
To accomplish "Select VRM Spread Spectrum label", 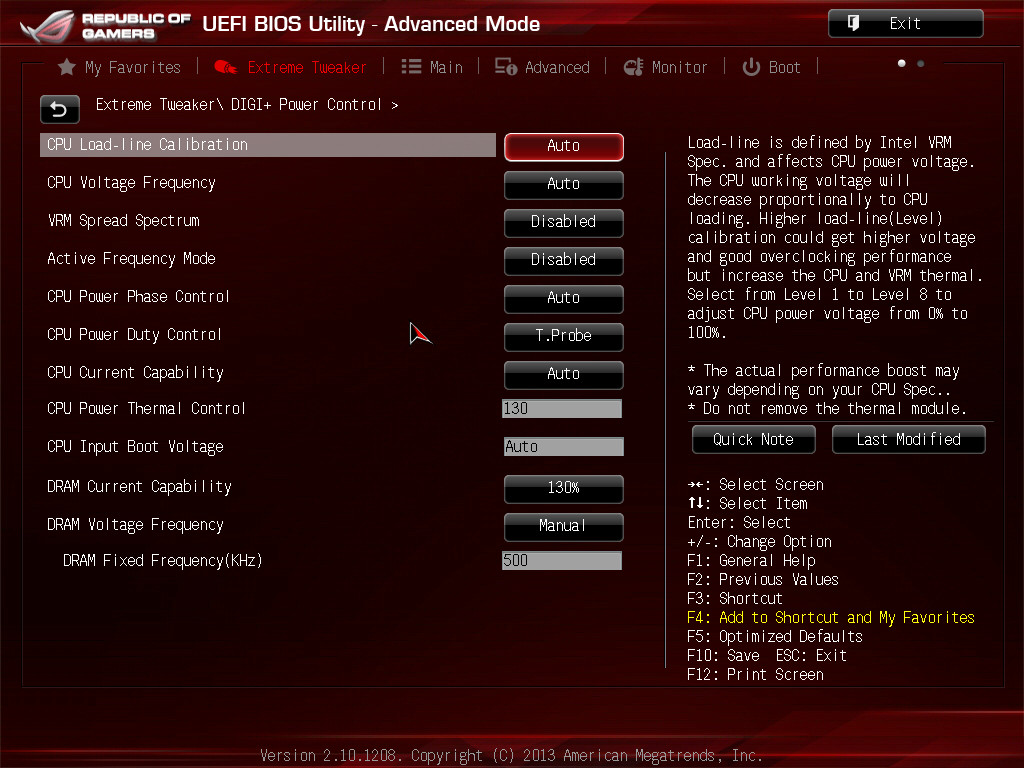I will pyautogui.click(x=123, y=221).
